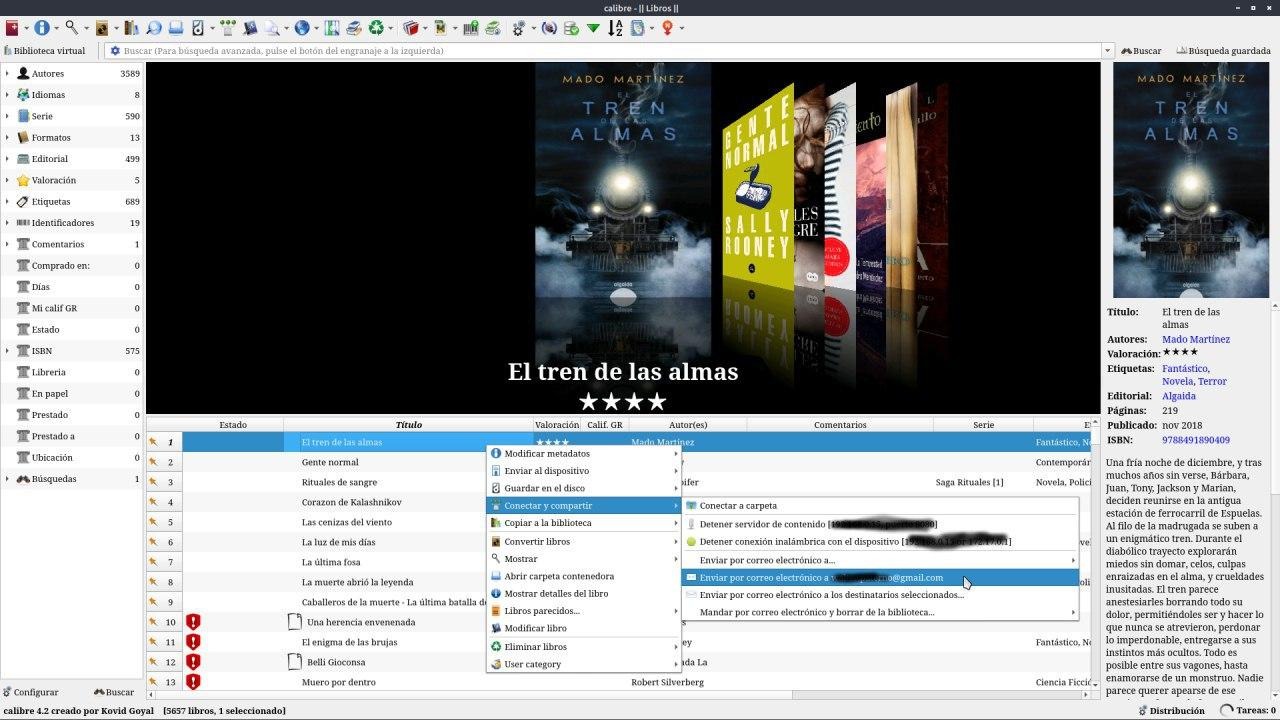Choose Mostrar detalles del libro

tap(584, 594)
